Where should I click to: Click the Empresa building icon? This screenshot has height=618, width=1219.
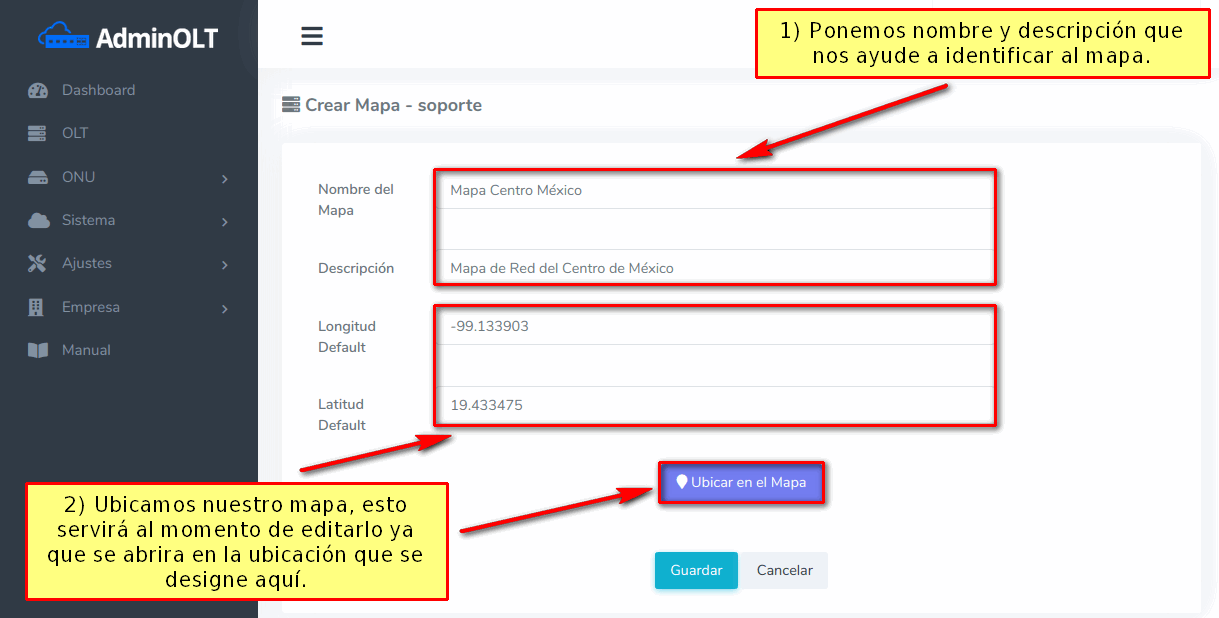point(38,307)
